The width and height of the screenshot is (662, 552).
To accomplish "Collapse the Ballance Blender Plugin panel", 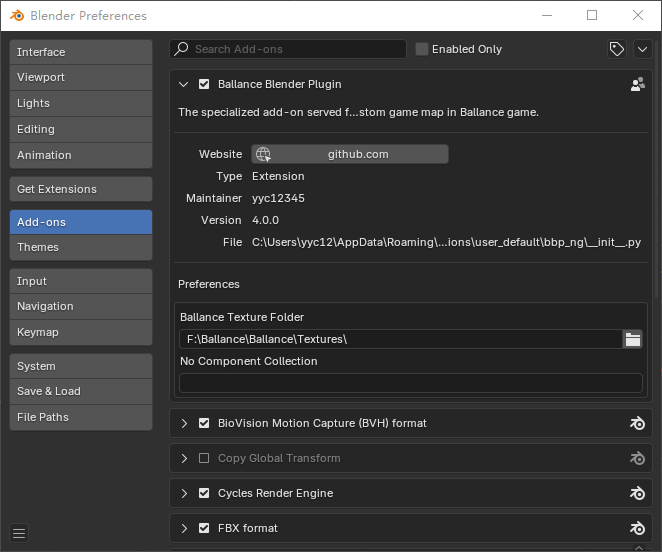I will click(x=184, y=85).
